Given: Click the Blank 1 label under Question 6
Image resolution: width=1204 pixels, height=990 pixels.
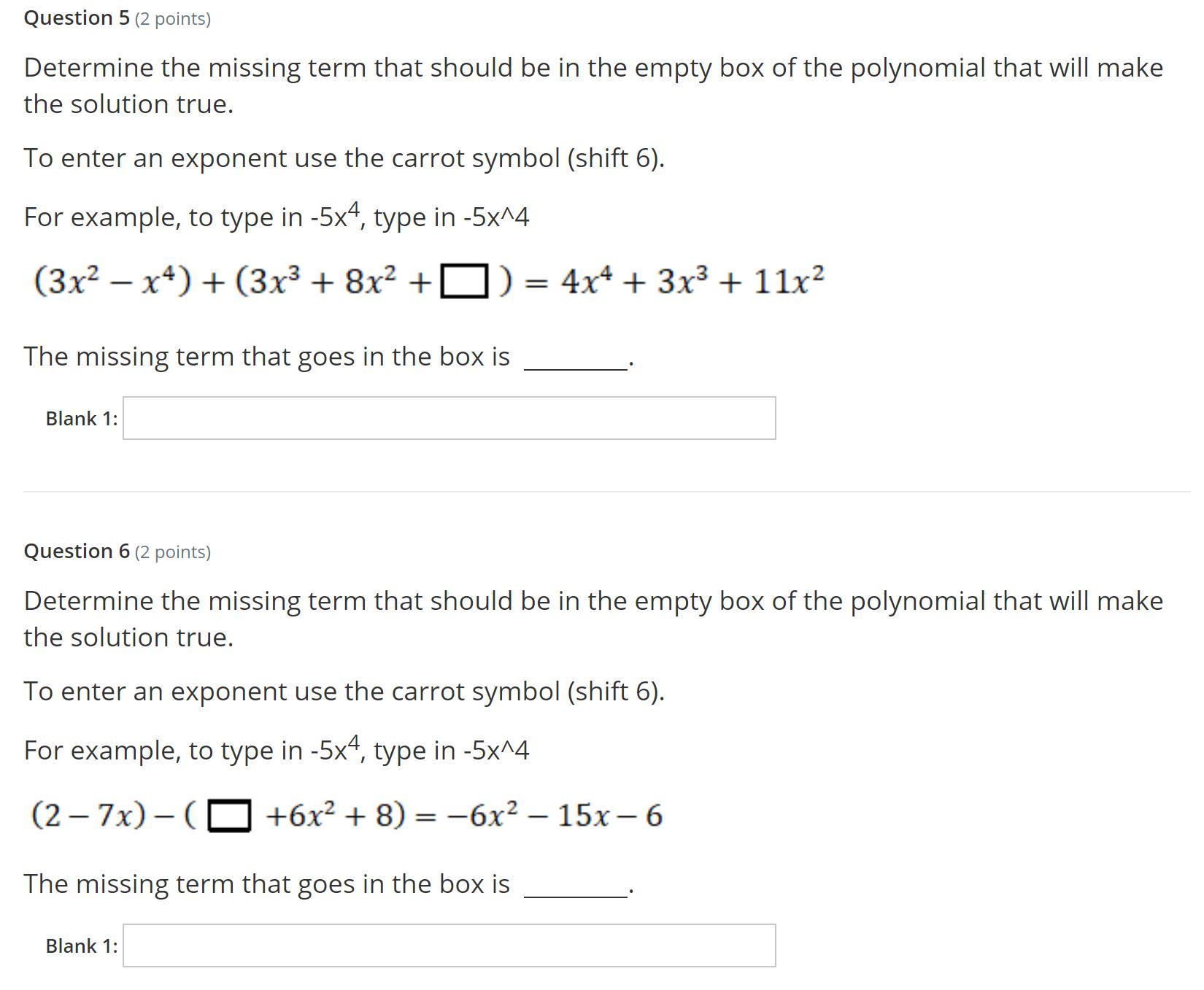Looking at the screenshot, I should coord(81,946).
